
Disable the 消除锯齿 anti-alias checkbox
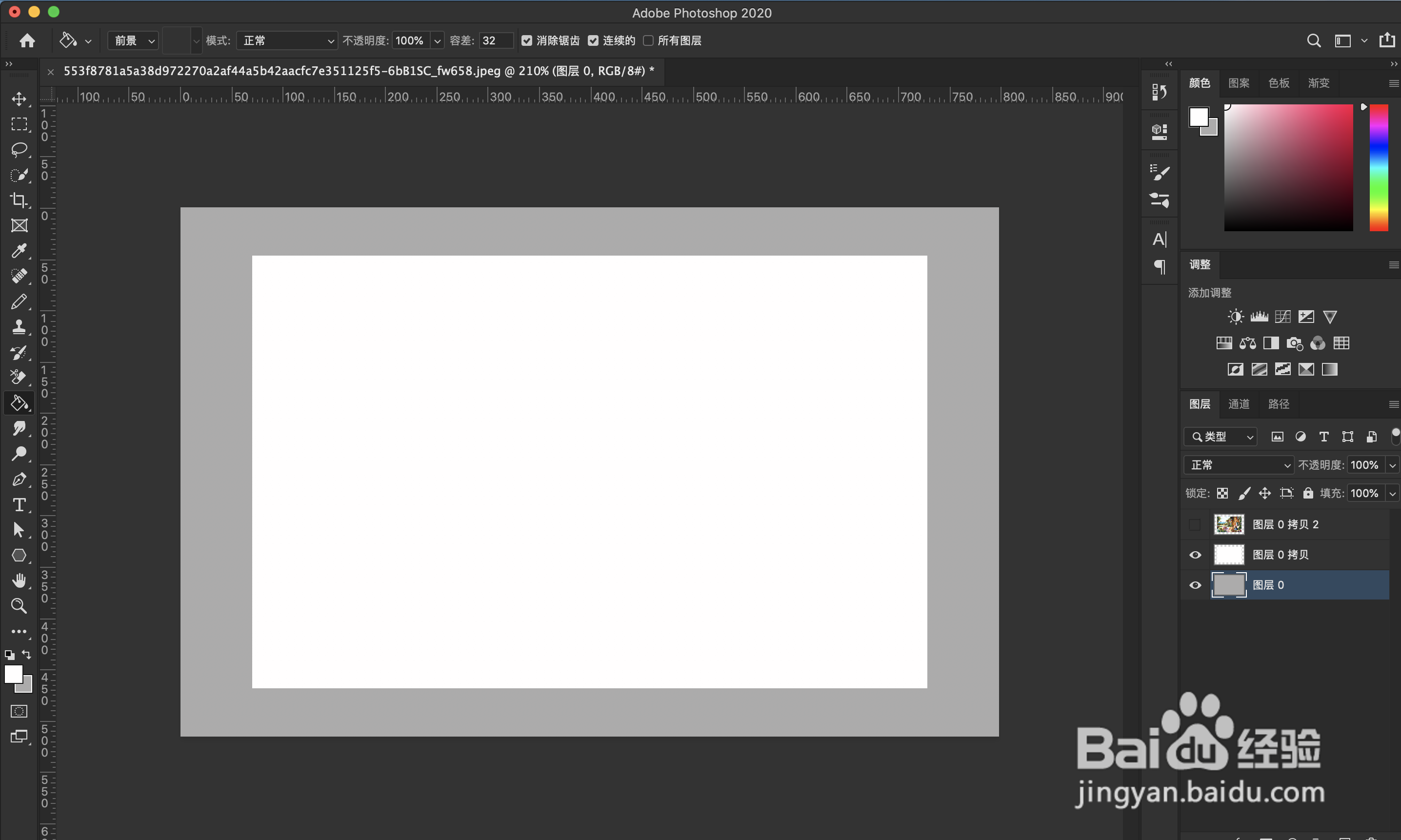[527, 41]
